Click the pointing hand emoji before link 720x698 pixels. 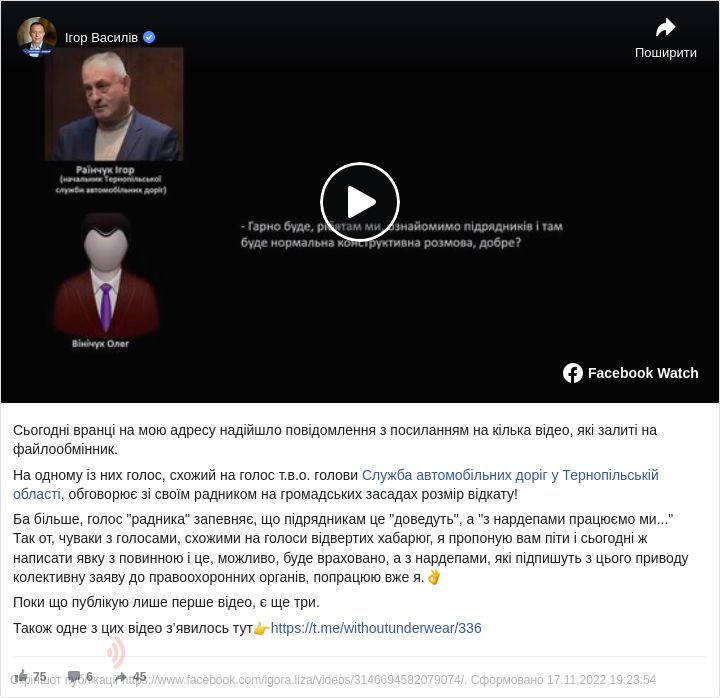(262, 628)
